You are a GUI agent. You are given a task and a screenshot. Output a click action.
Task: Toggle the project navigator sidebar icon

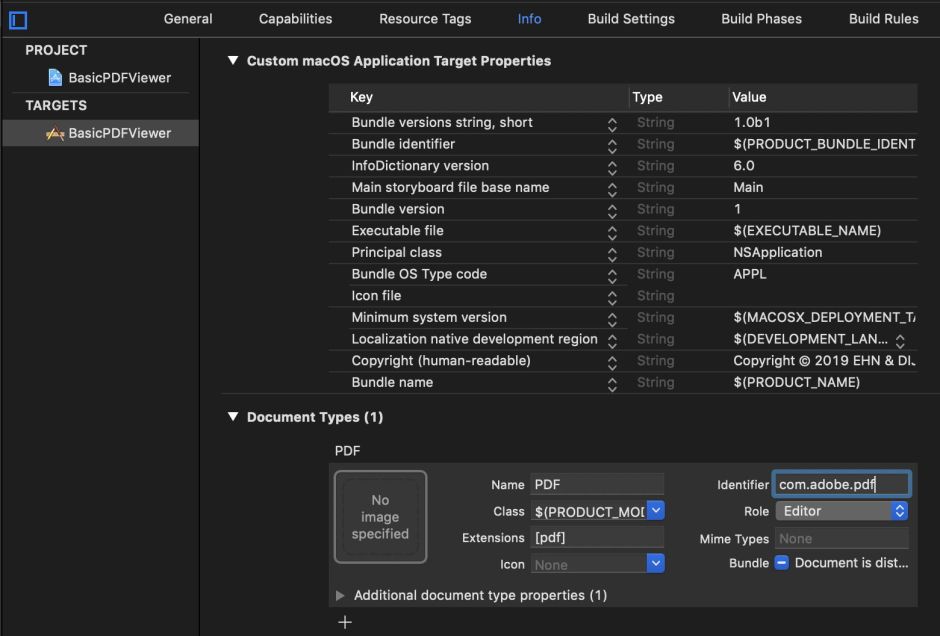click(x=18, y=19)
